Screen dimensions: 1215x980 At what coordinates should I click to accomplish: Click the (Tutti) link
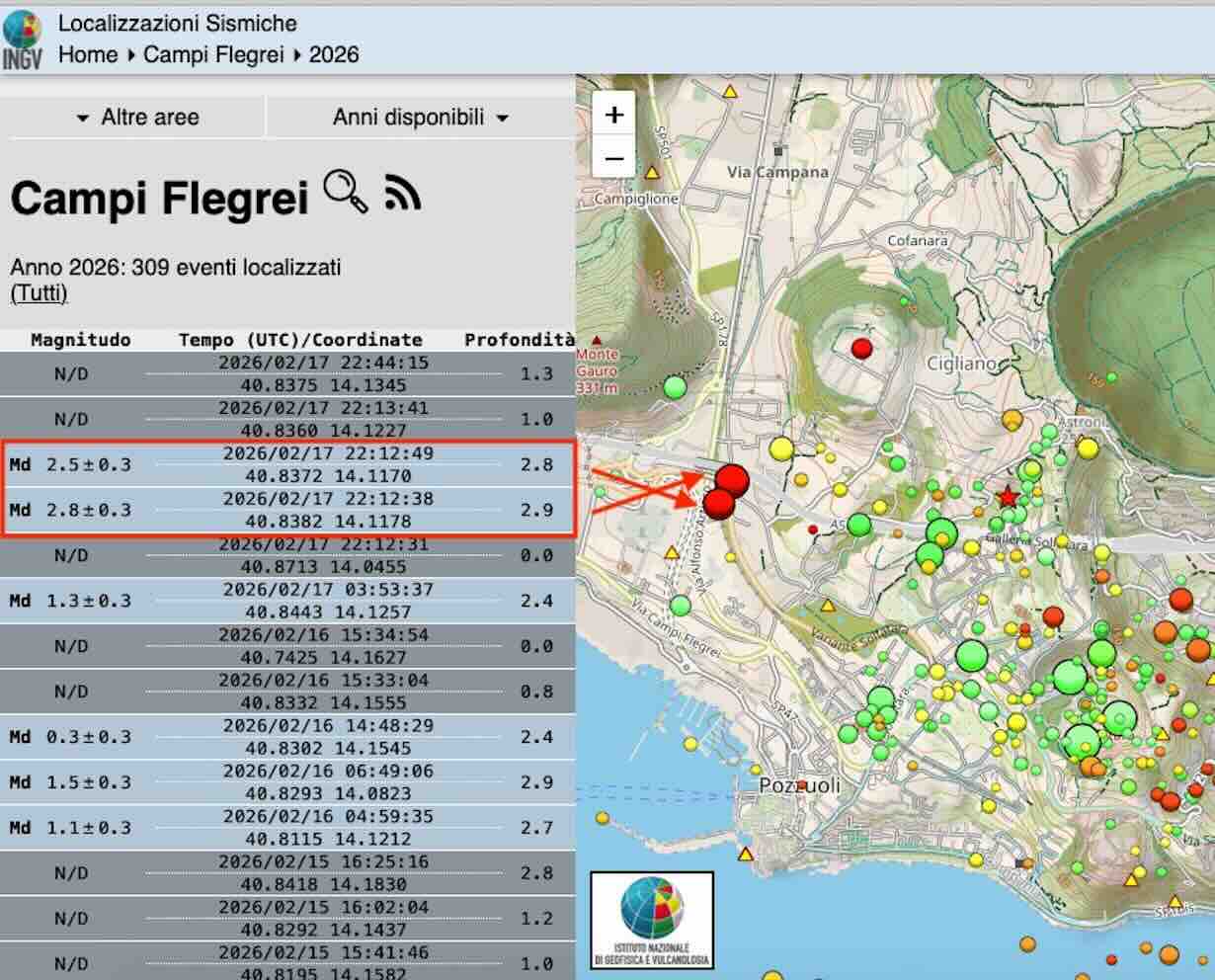click(39, 293)
